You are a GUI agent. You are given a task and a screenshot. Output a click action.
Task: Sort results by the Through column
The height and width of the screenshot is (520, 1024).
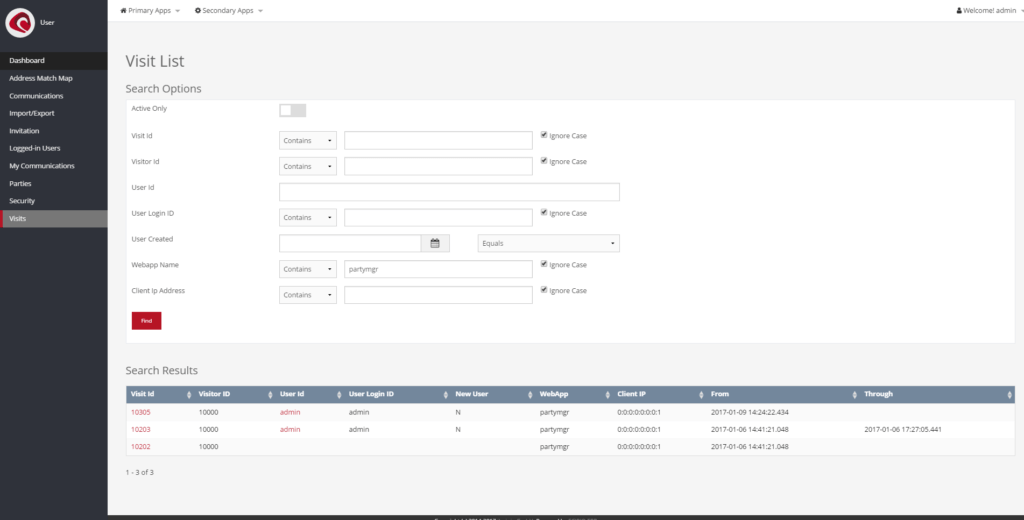(1008, 395)
